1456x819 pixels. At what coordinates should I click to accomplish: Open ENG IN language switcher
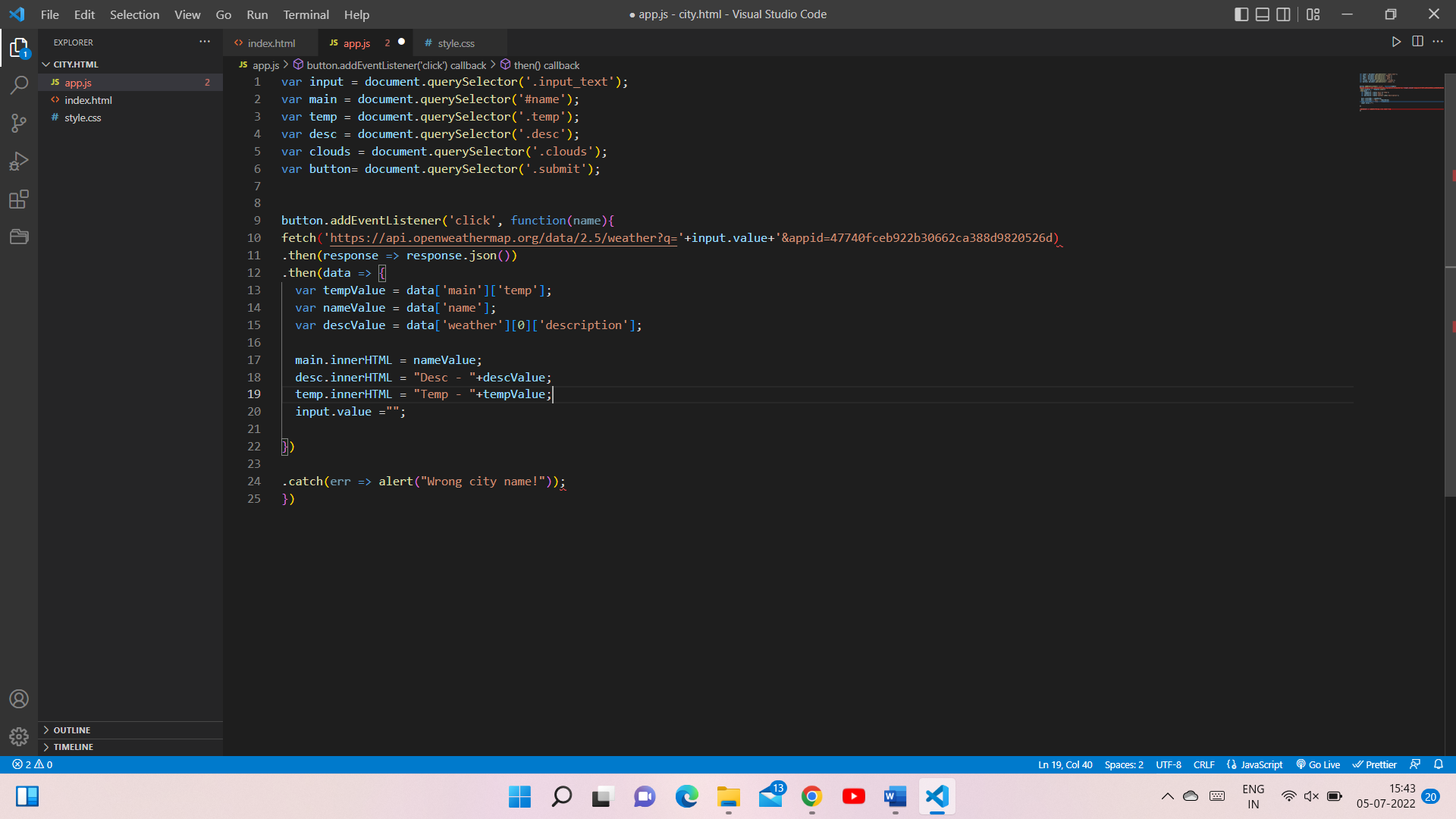click(1253, 796)
